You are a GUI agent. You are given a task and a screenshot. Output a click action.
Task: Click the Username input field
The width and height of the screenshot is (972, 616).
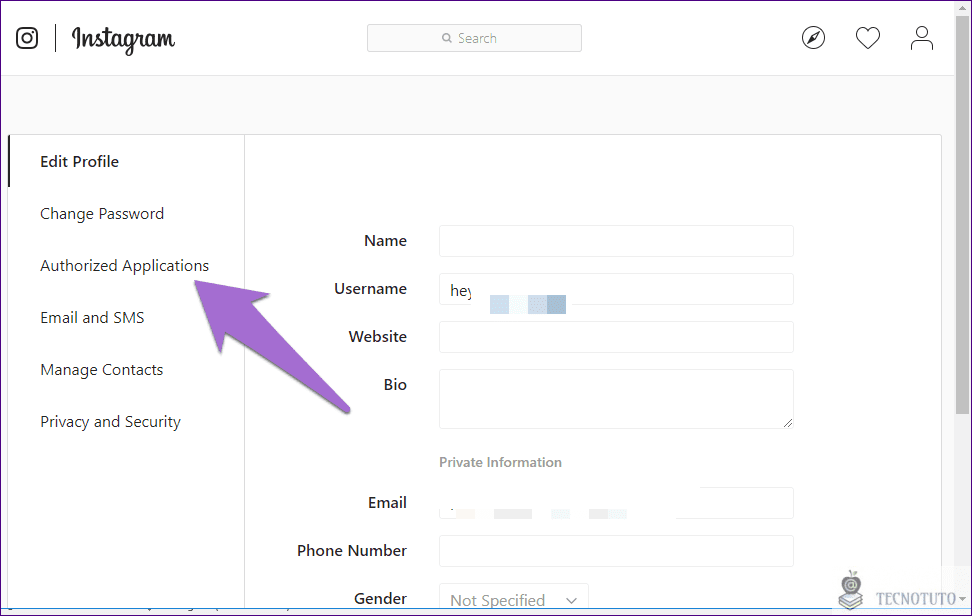pyautogui.click(x=616, y=289)
